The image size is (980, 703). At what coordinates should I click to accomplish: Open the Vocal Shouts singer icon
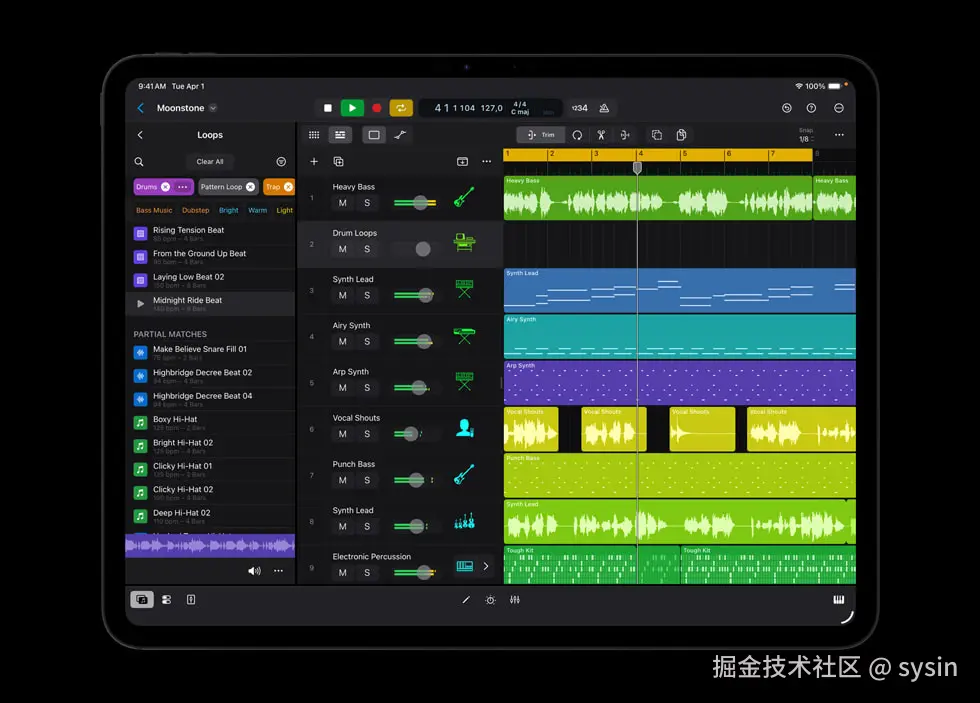[x=464, y=428]
